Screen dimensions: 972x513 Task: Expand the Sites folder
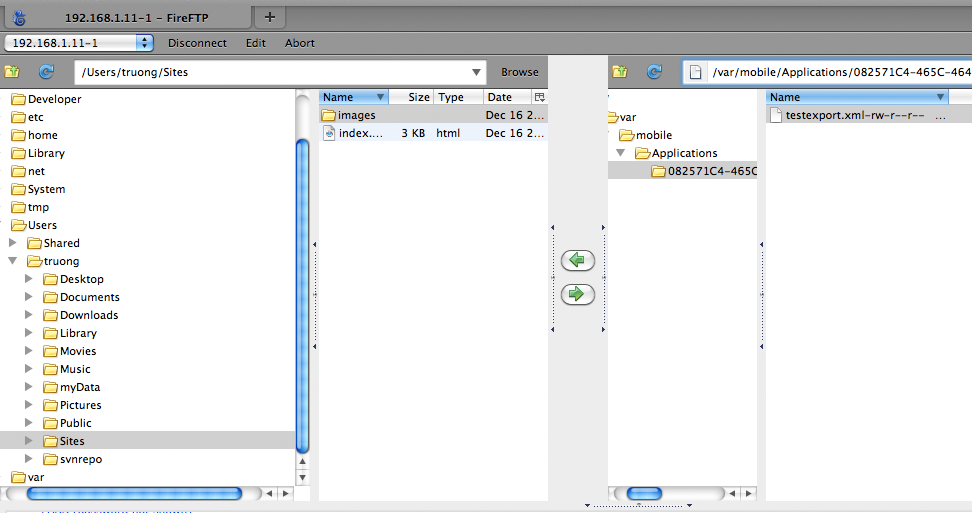tap(29, 441)
